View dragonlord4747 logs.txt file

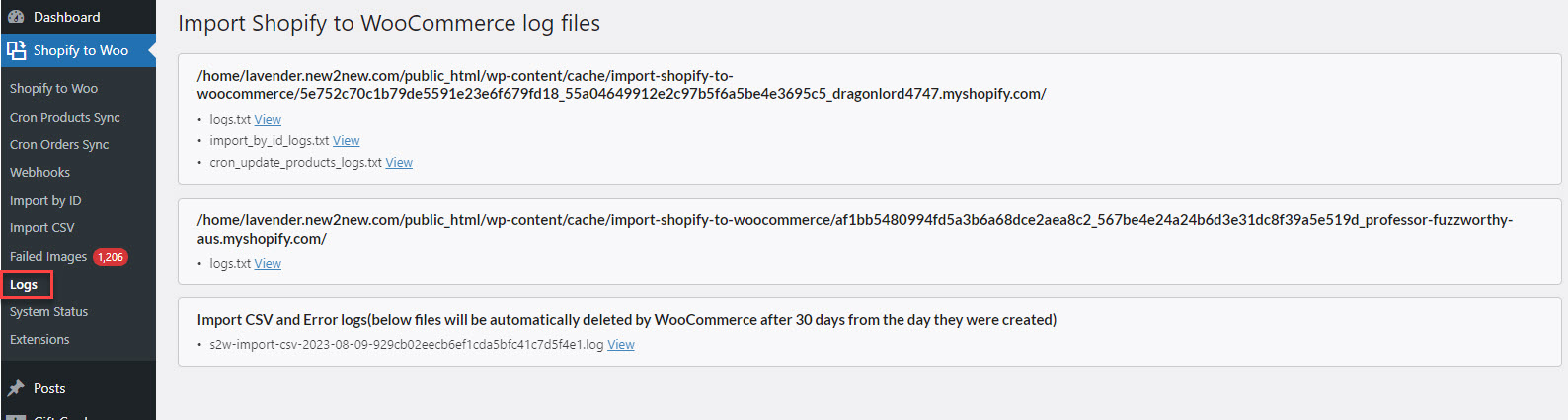click(268, 119)
